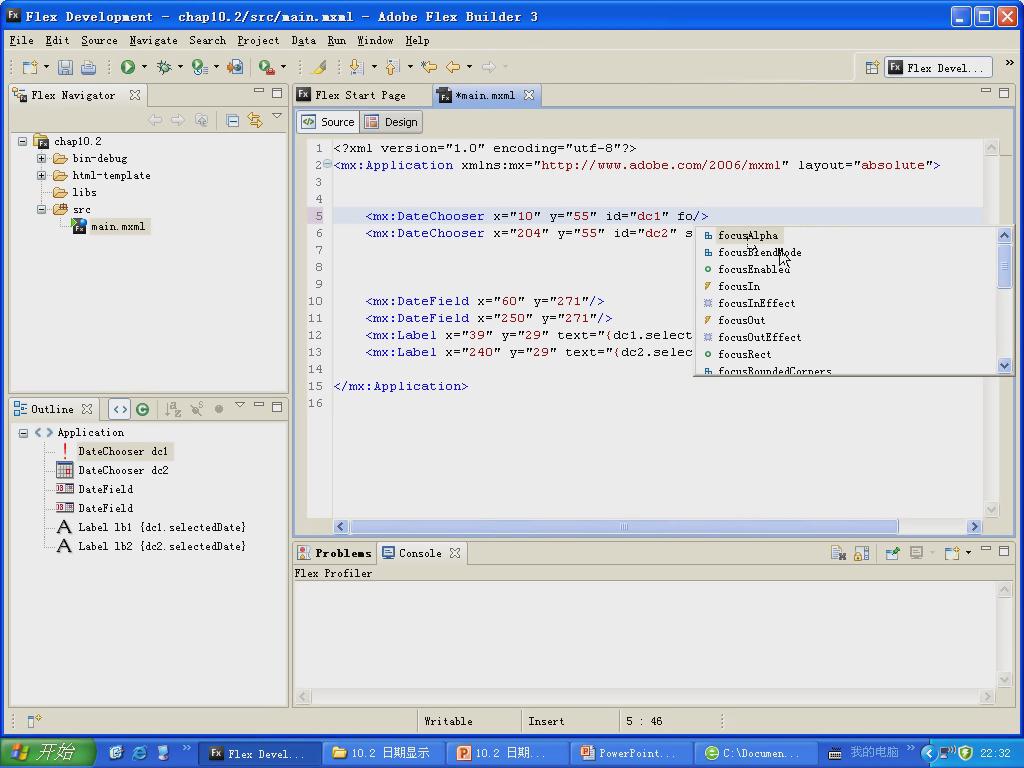Viewport: 1024px width, 768px height.
Task: Select focusInEffect from the autocomplete list
Action: [x=757, y=304]
